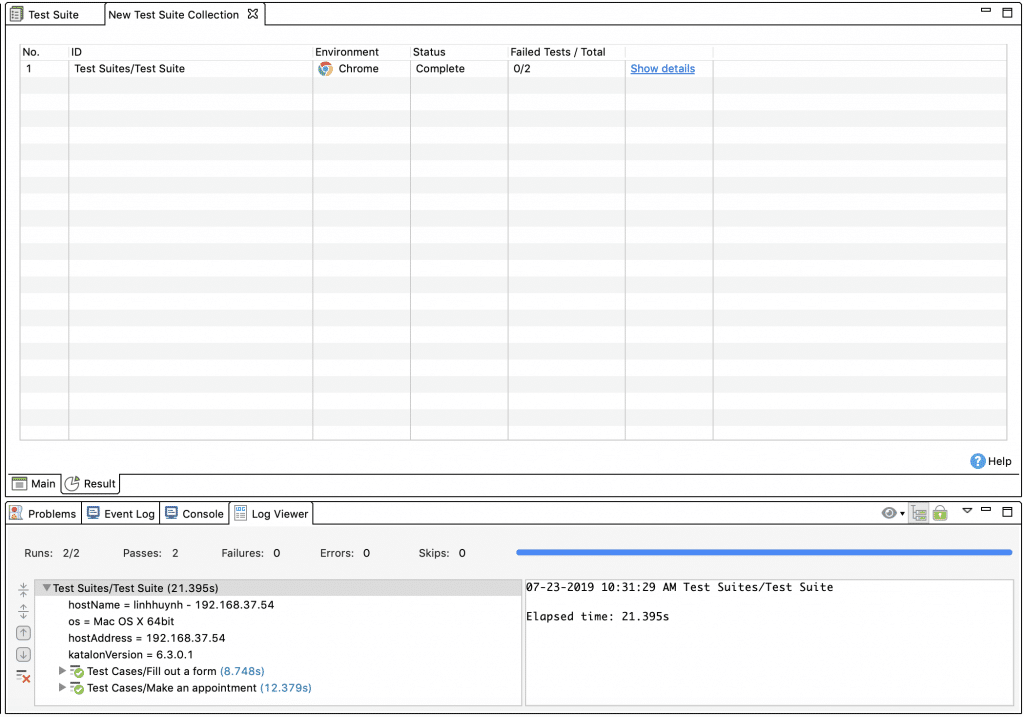Screen dimensions: 1024x717
Task: Go to next failure down arrow
Action: coord(24,654)
